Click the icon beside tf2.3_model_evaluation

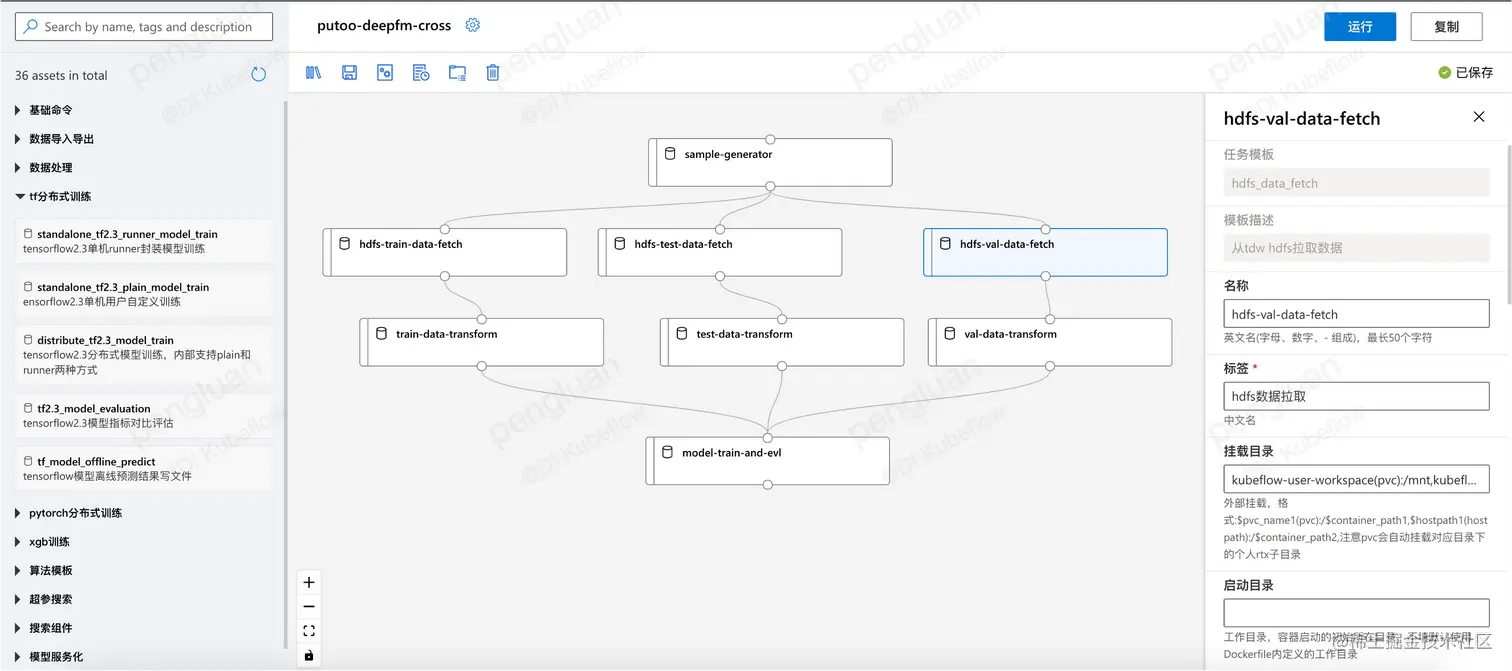28,408
